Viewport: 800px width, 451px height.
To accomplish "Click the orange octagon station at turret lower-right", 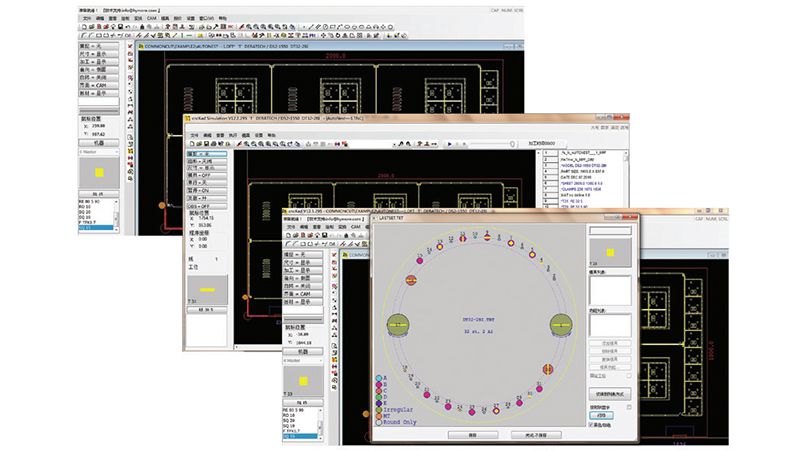I will 546,368.
